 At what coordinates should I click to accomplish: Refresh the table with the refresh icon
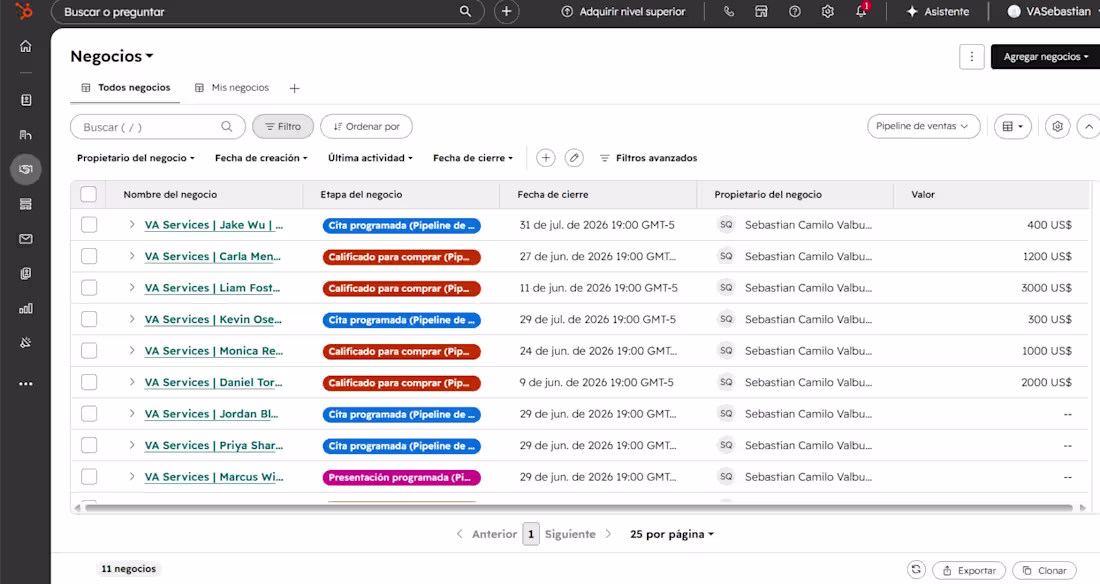(915, 569)
